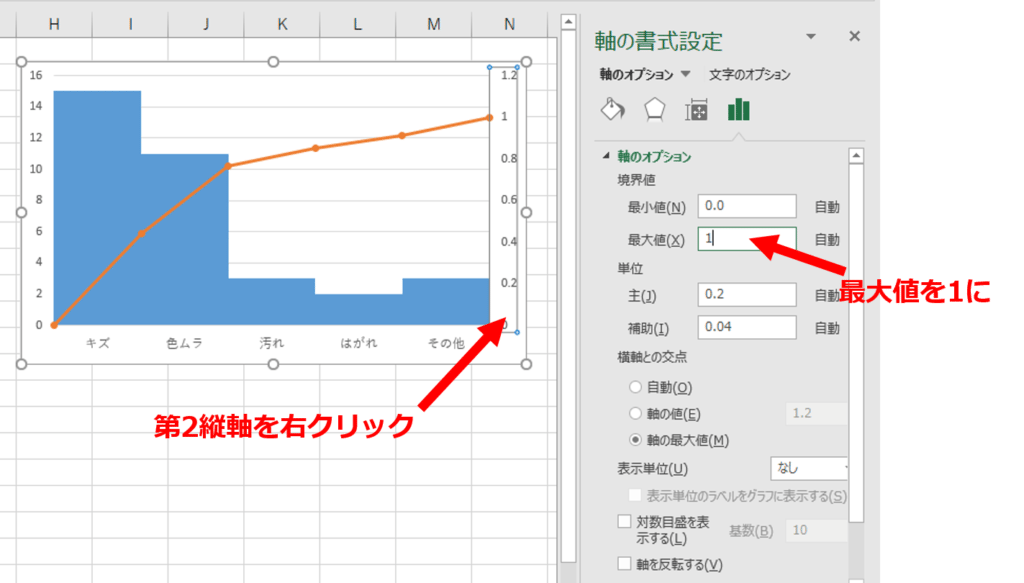
Task: Click the worksheet vertical scrollbar up arrow
Action: click(568, 20)
